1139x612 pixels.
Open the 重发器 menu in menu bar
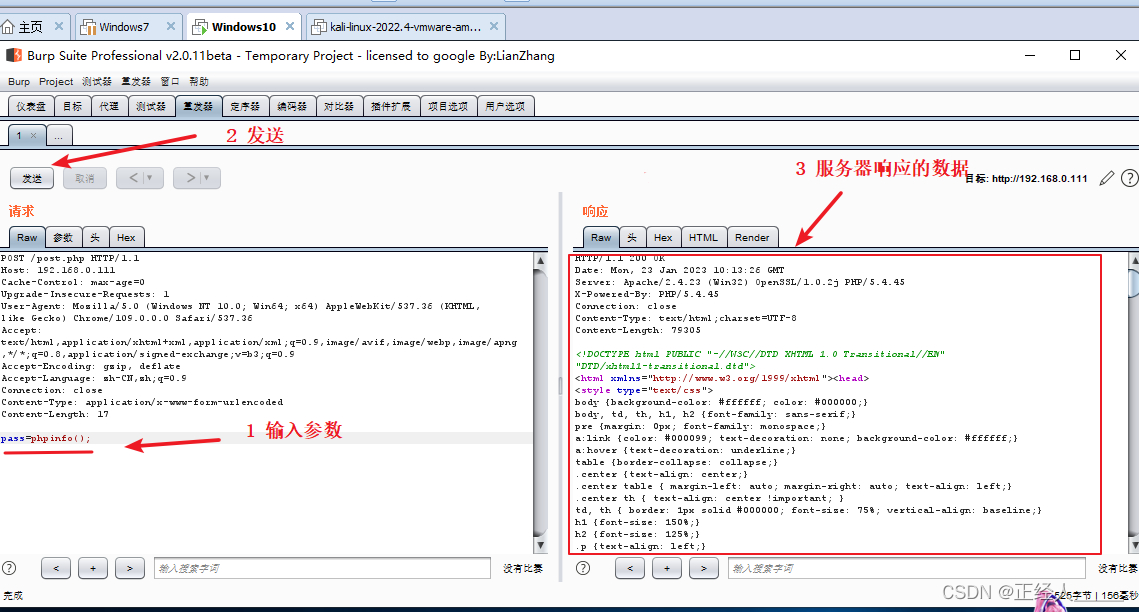tap(136, 81)
